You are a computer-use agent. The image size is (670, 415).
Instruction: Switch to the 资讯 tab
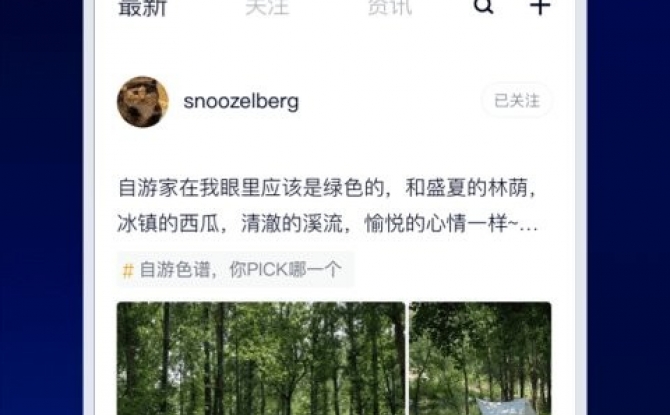tap(390, 7)
